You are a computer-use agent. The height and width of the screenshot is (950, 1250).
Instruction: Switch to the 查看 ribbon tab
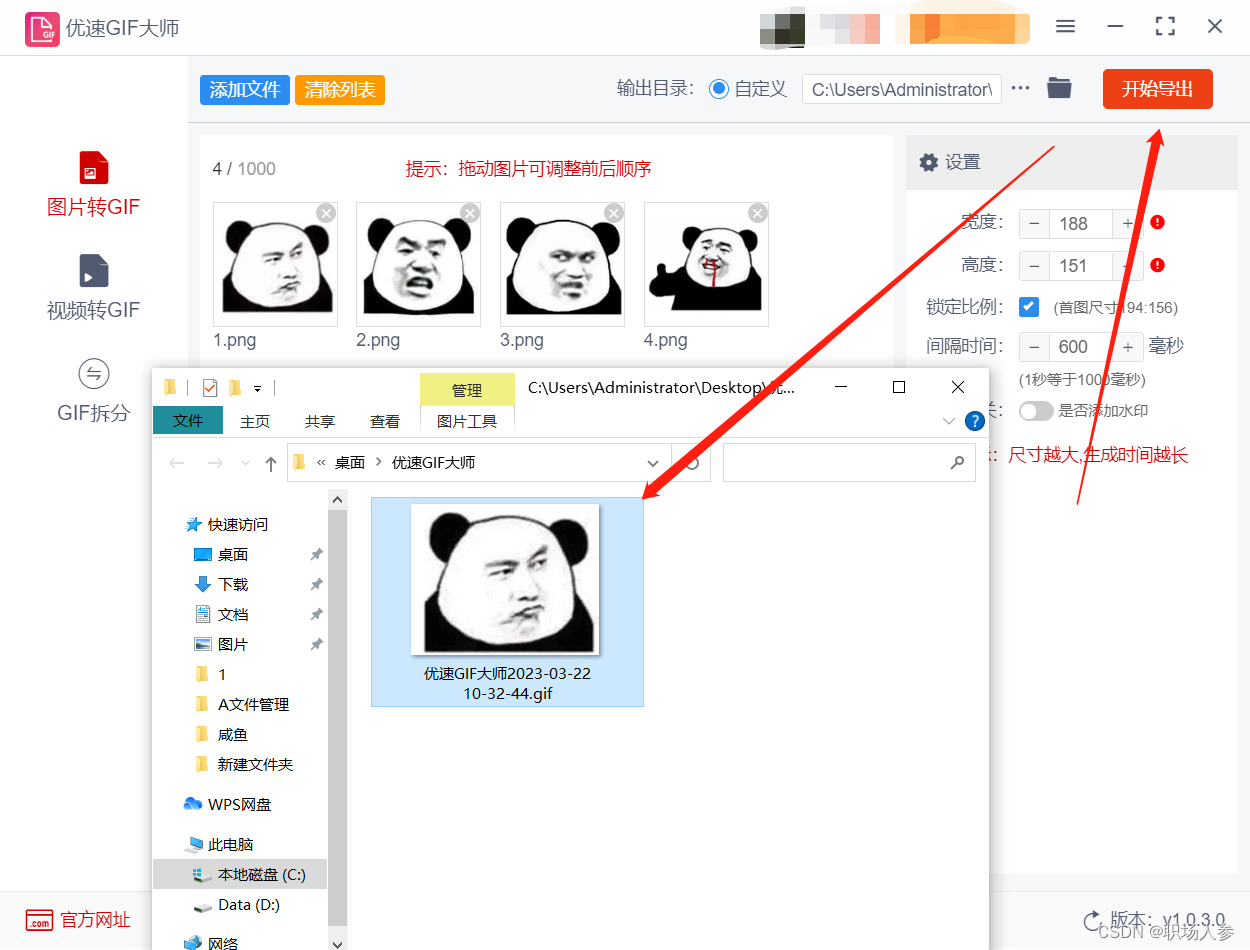(x=385, y=421)
